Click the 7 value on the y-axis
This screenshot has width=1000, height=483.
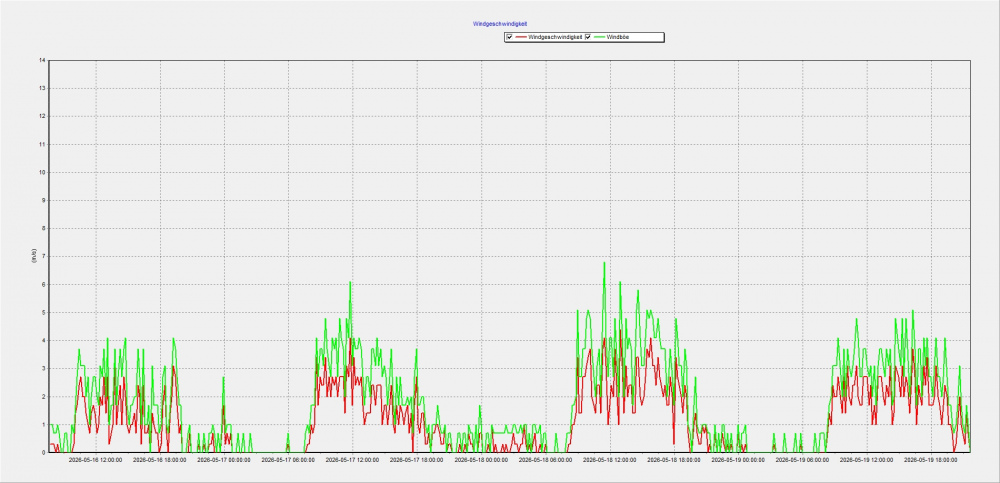pyautogui.click(x=43, y=256)
